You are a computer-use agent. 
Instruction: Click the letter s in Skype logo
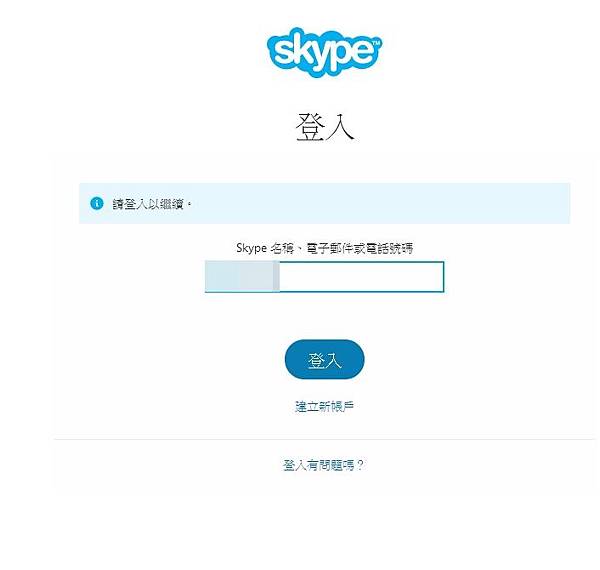[x=284, y=51]
